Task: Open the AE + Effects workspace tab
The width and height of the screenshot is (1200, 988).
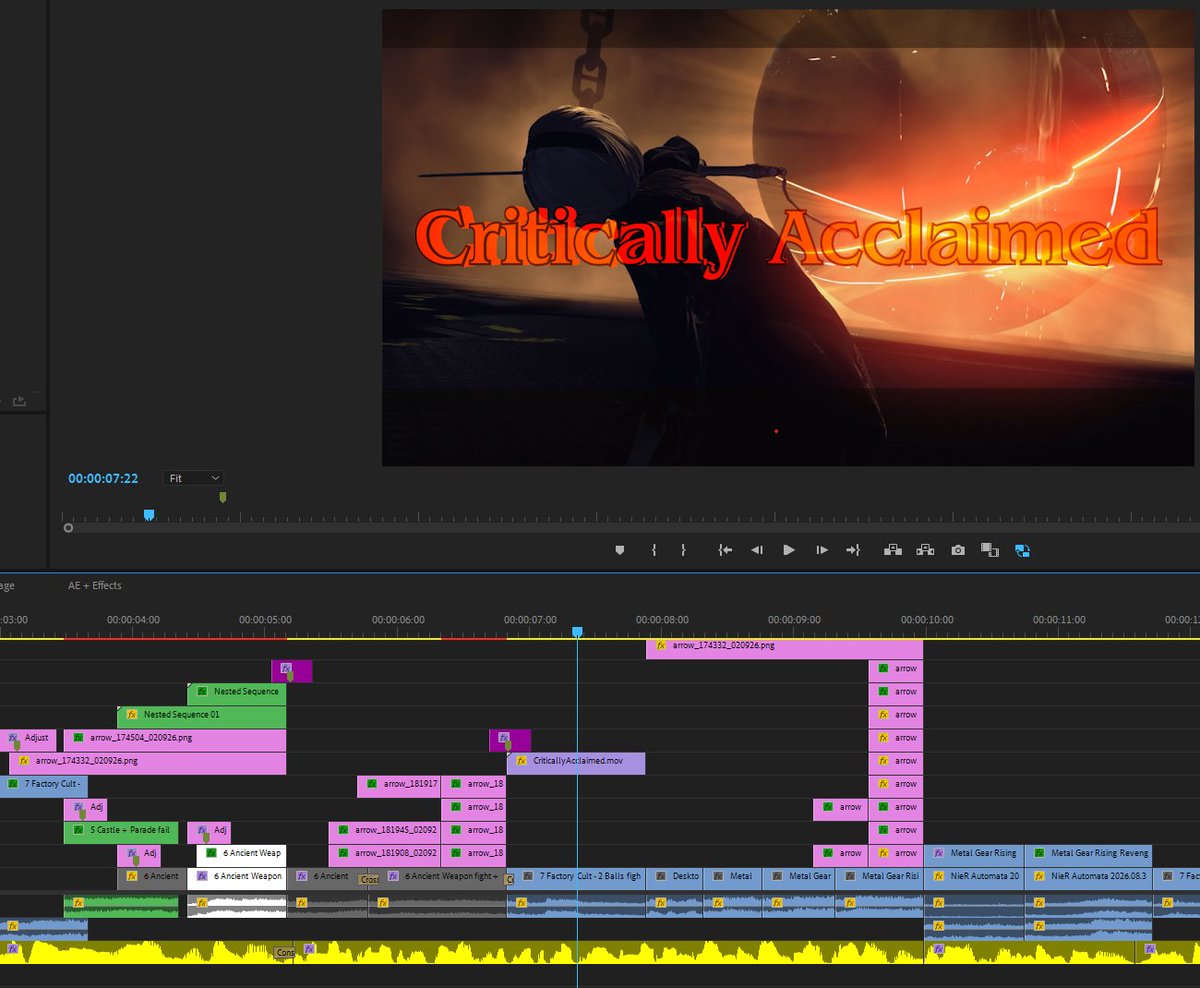Action: [x=95, y=585]
